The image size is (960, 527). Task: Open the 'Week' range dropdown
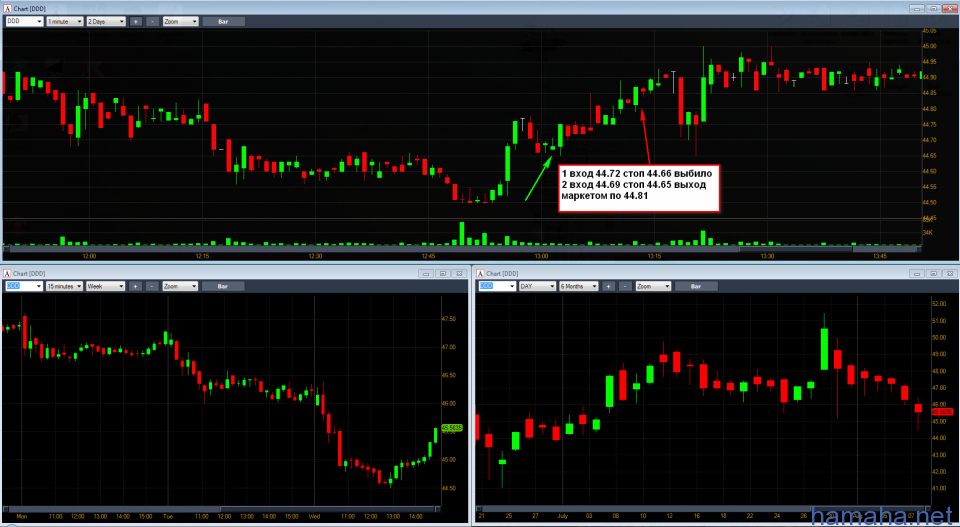(106, 286)
